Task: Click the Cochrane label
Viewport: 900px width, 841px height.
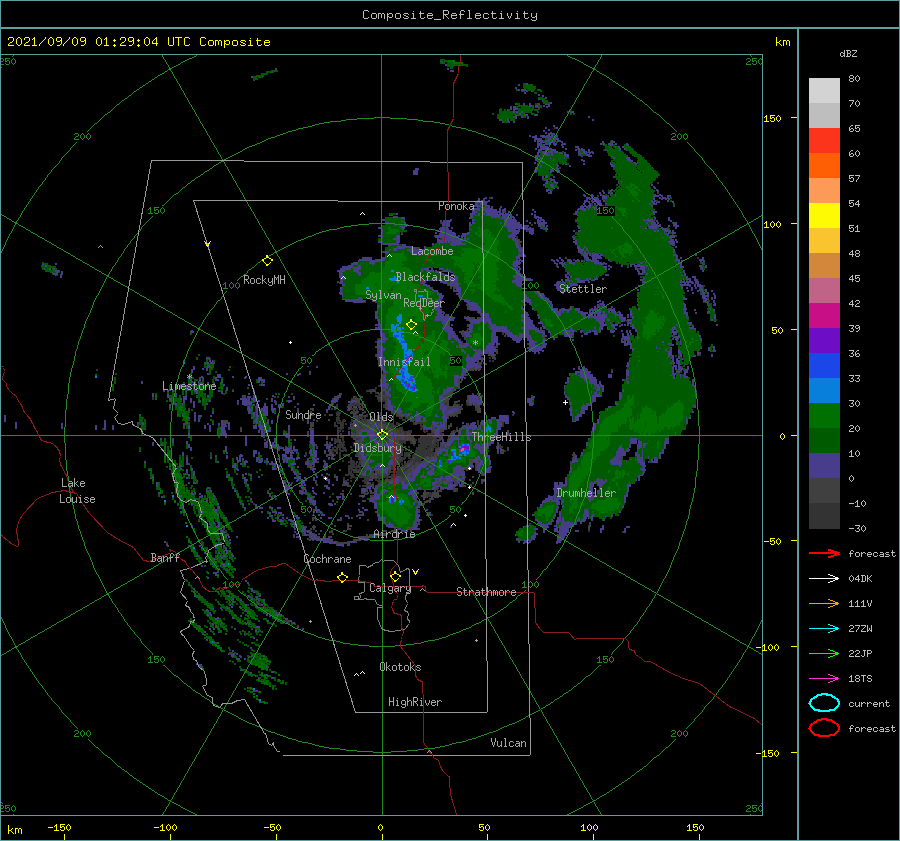Action: [x=327, y=559]
